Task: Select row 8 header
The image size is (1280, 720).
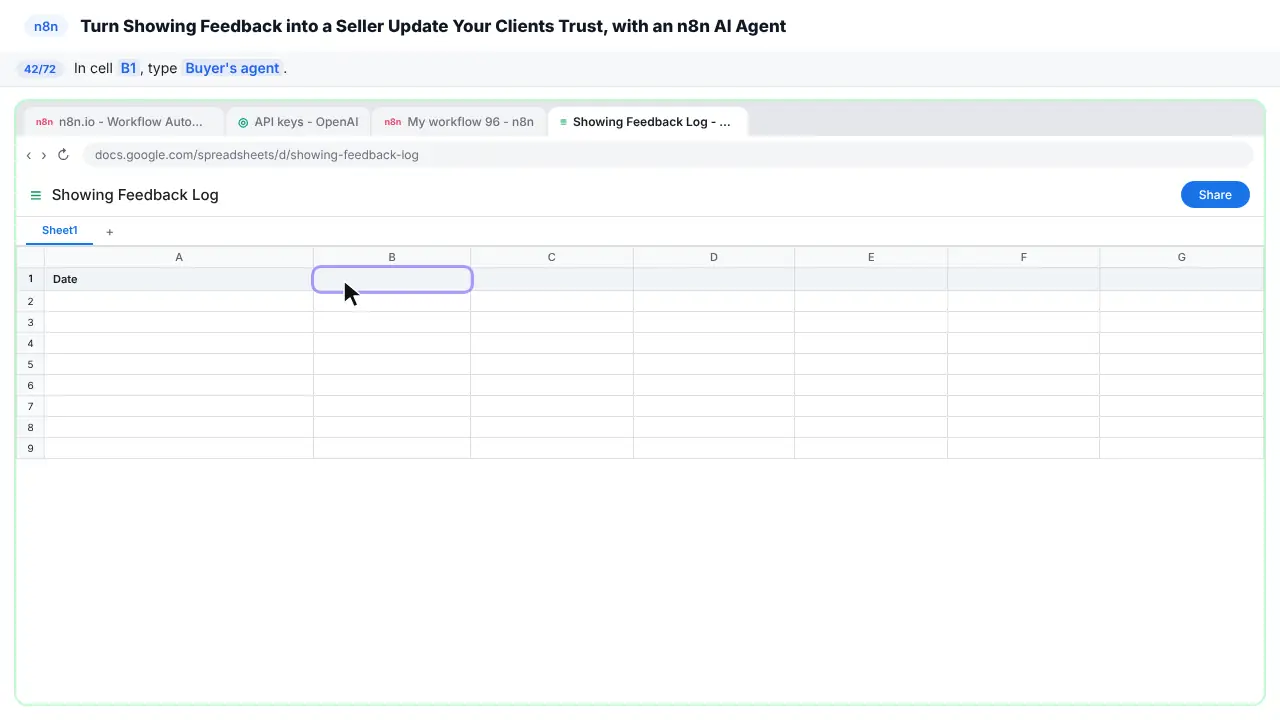Action: [x=31, y=427]
